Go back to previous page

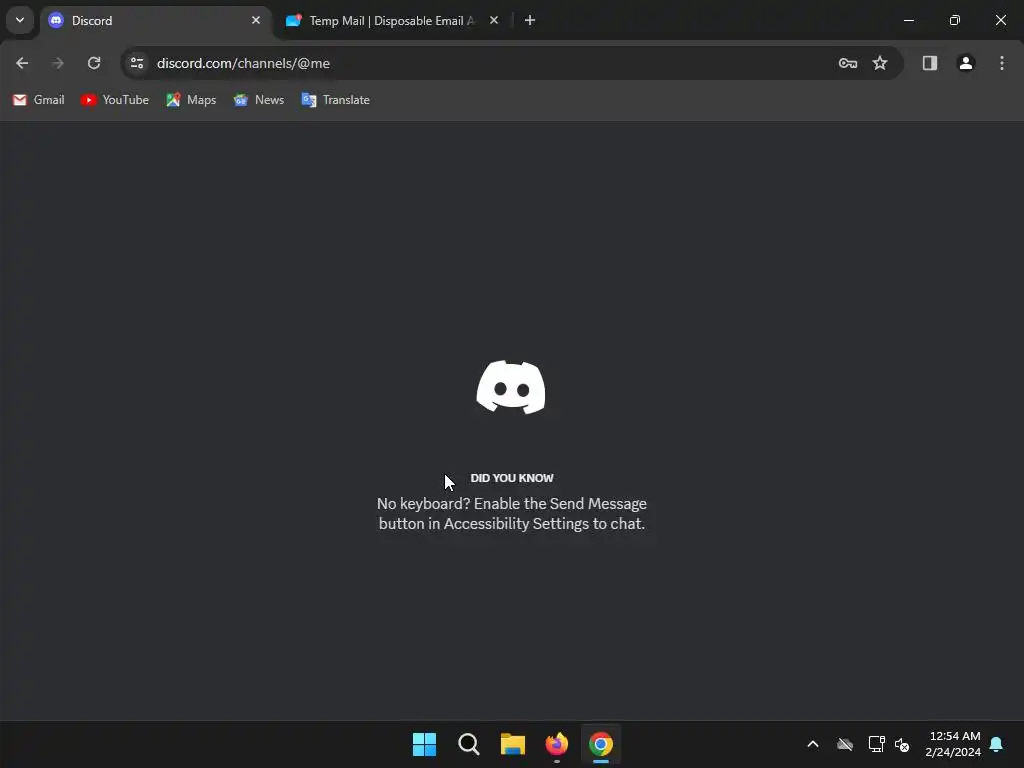tap(22, 63)
